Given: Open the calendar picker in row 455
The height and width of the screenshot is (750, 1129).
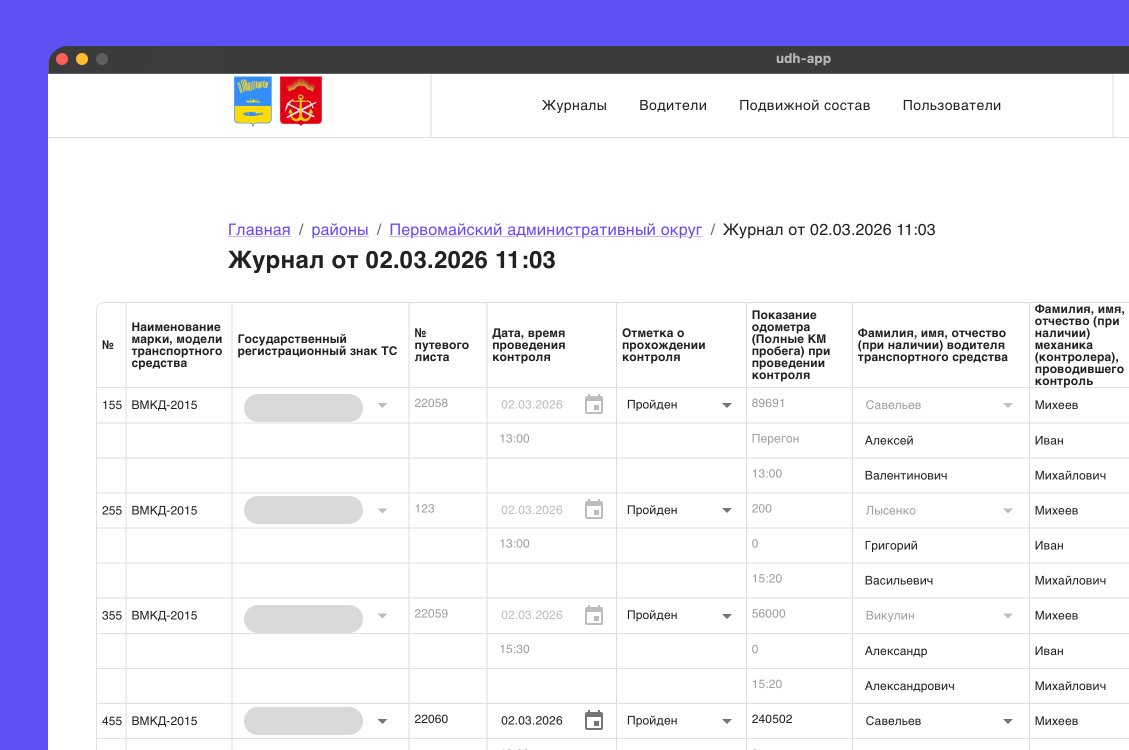Looking at the screenshot, I should (594, 720).
